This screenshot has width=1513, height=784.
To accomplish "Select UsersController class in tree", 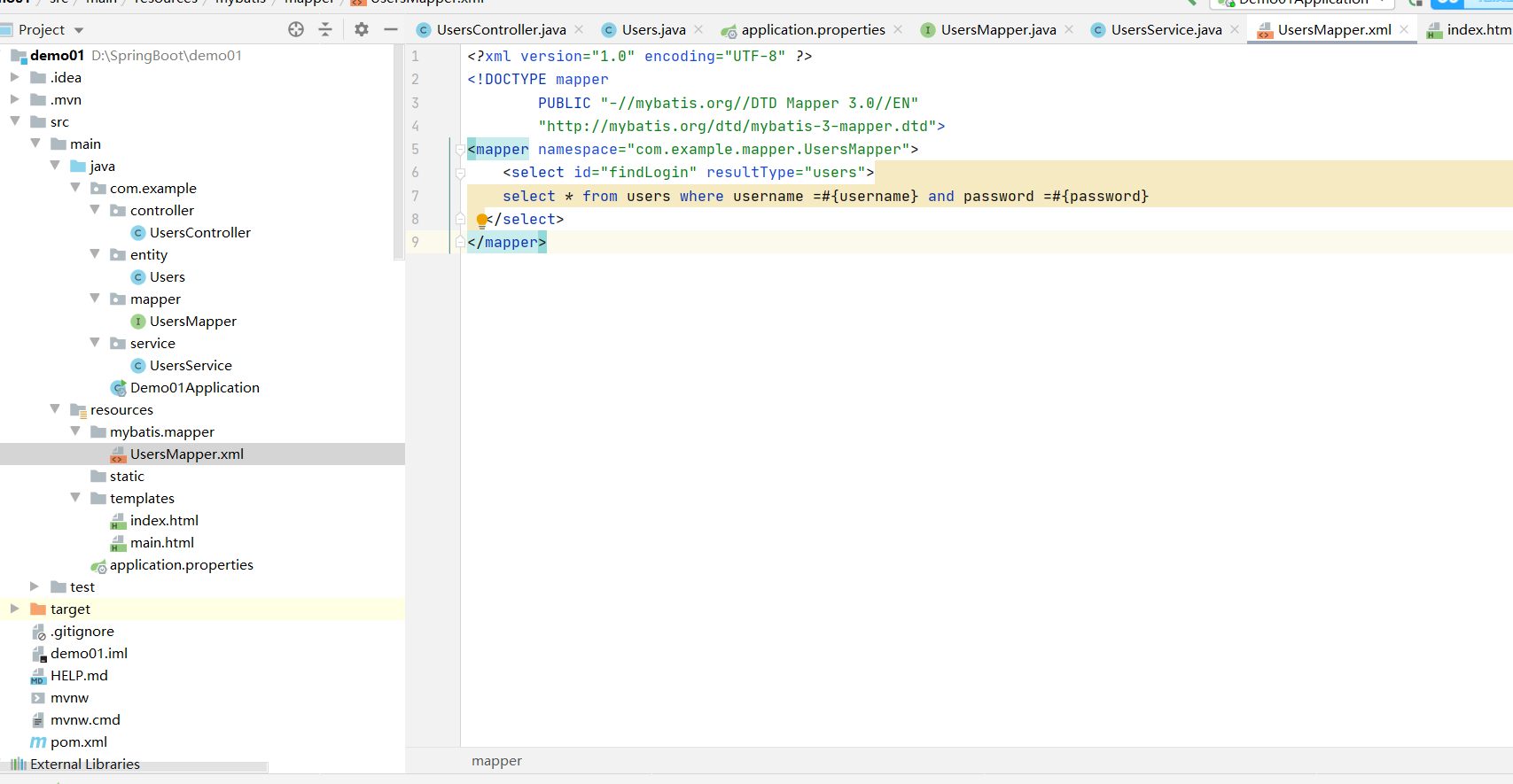I will (199, 232).
